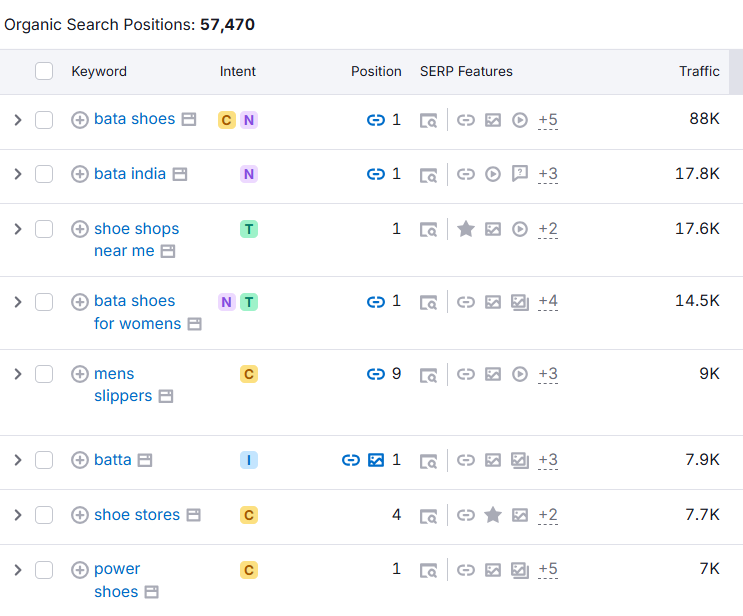
Task: Sort by the Position column header
Action: pos(376,72)
